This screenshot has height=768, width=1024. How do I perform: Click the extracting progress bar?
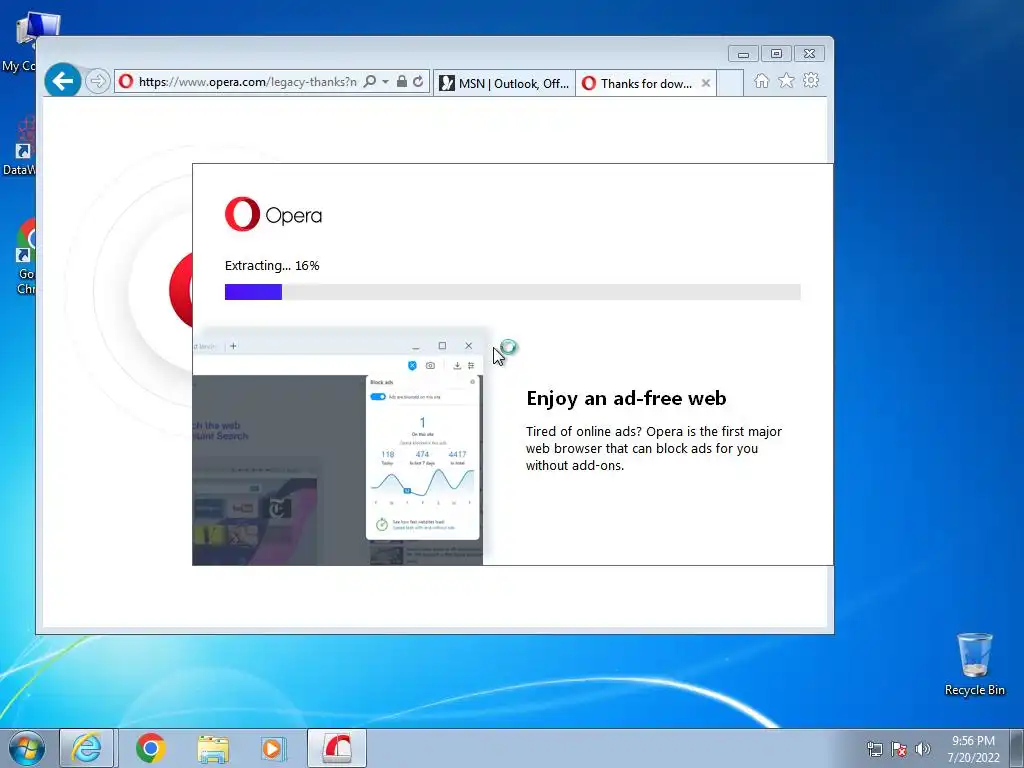point(513,292)
